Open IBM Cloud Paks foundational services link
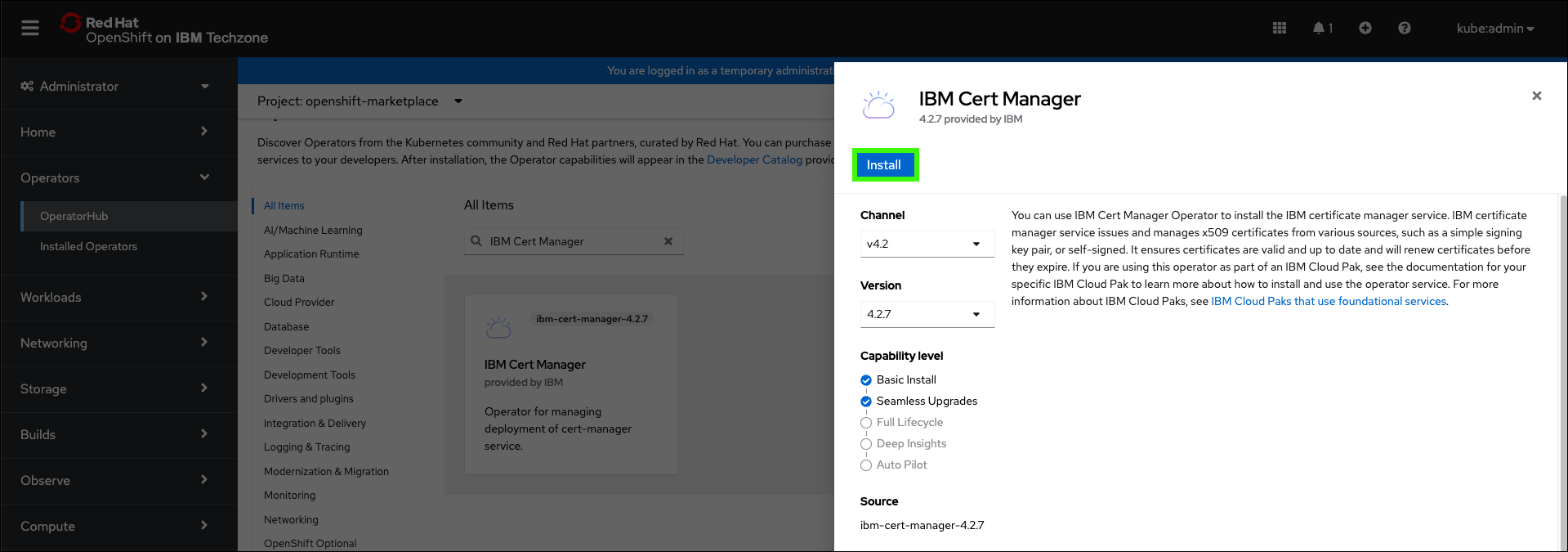The height and width of the screenshot is (552, 1568). [1328, 301]
